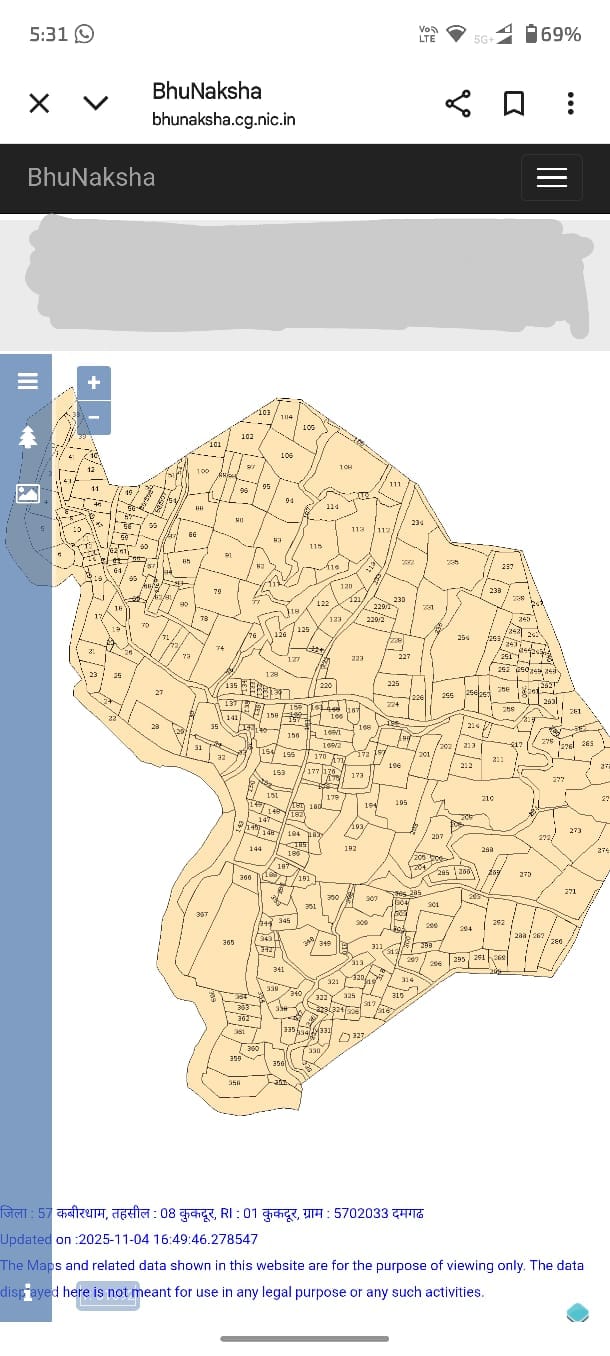Click the info icon at bottom left
Viewport: 610px width, 1356px height.
coord(27,1292)
